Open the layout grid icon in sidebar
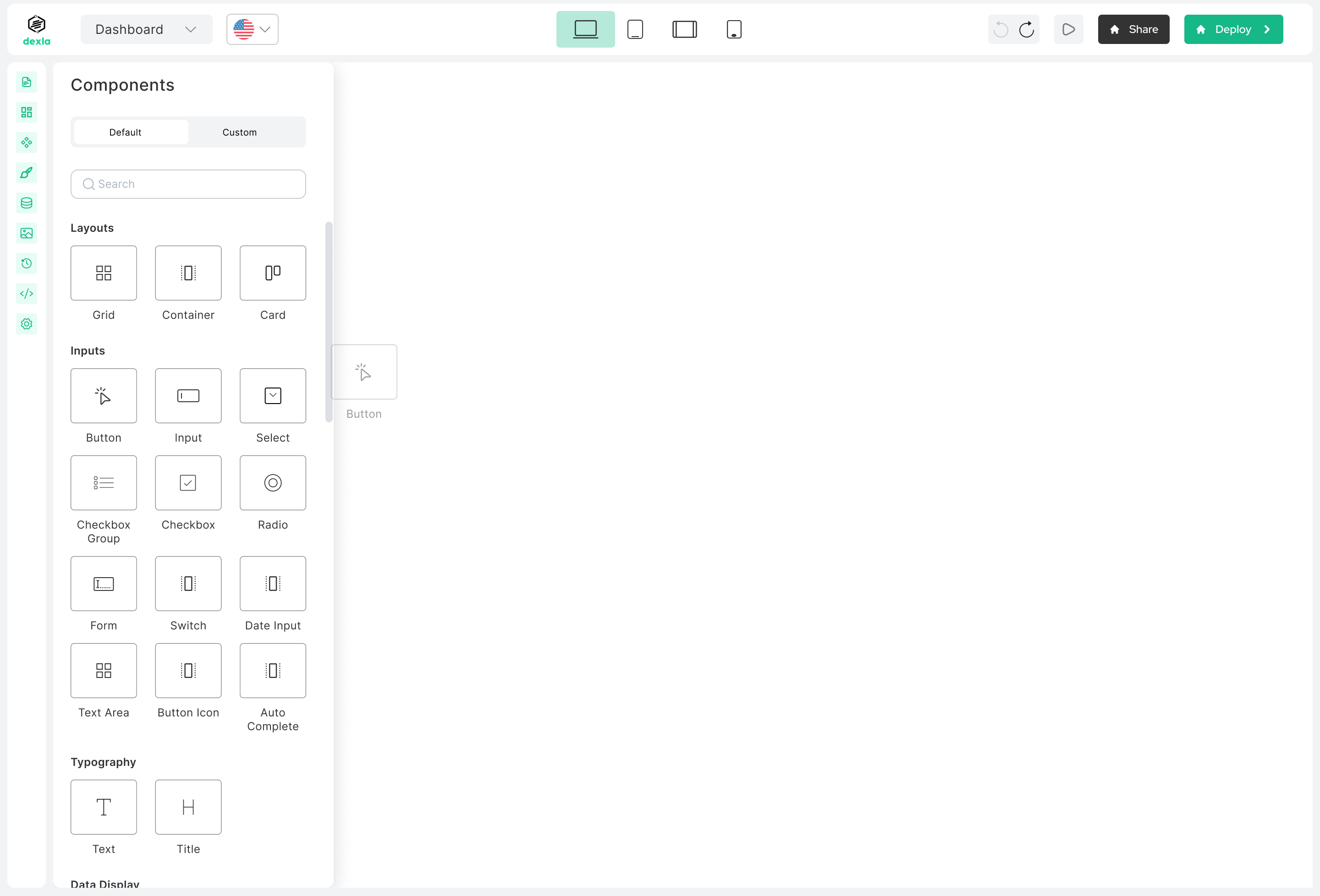The image size is (1320, 896). (x=27, y=112)
